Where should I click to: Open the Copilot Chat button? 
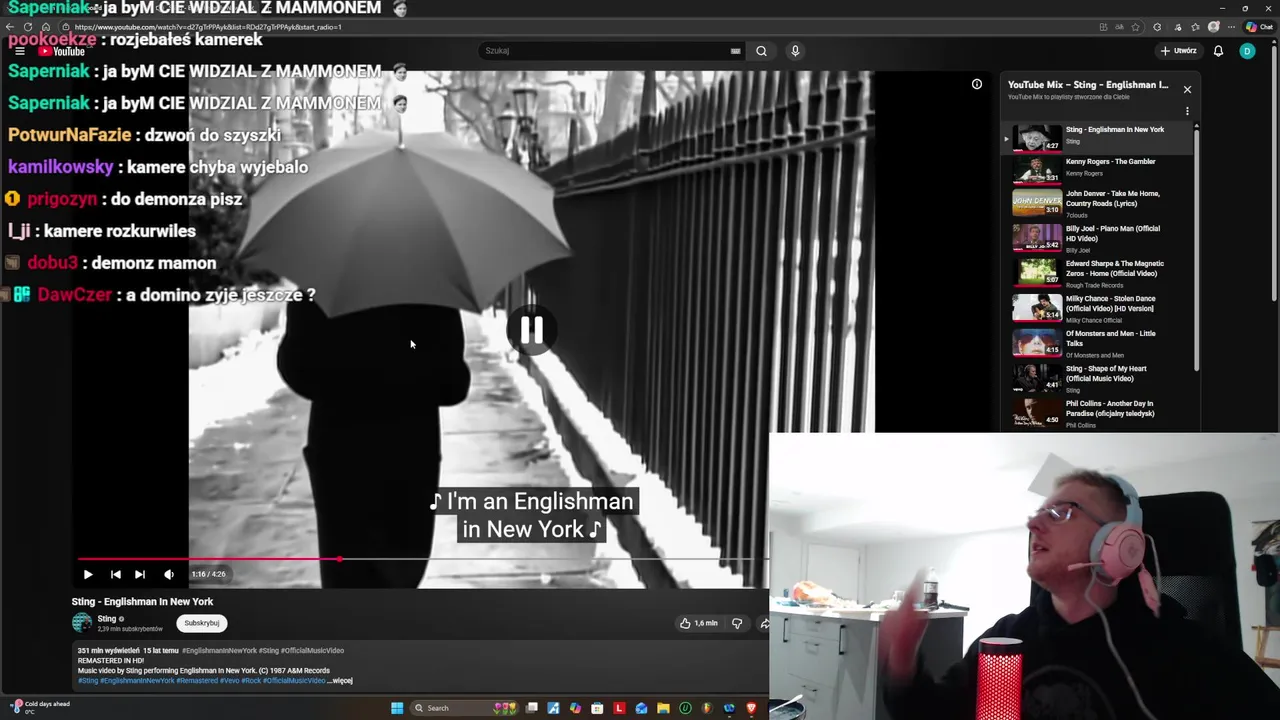[x=1259, y=27]
